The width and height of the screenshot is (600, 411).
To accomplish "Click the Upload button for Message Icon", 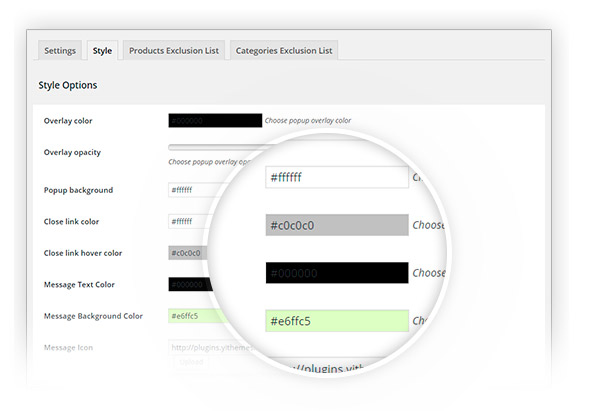I will tap(191, 362).
